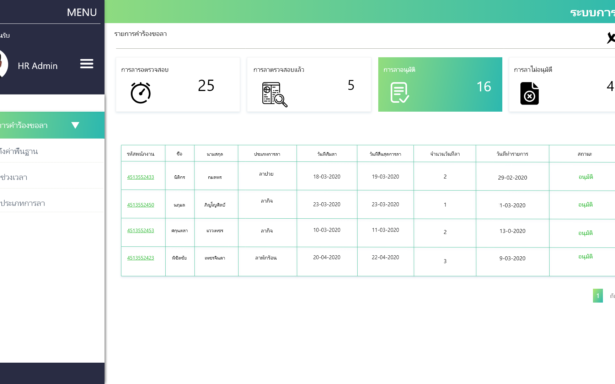Open employee ID 4513552450 link
Image resolution: width=615 pixels, height=384 pixels.
pyautogui.click(x=140, y=205)
